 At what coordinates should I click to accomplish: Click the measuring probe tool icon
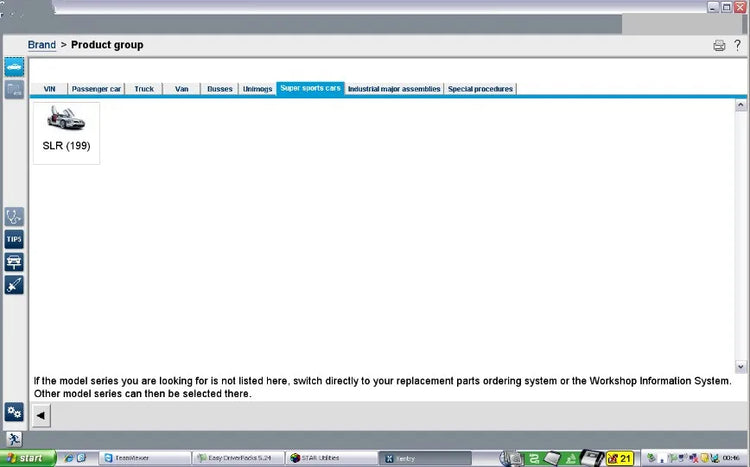14,285
